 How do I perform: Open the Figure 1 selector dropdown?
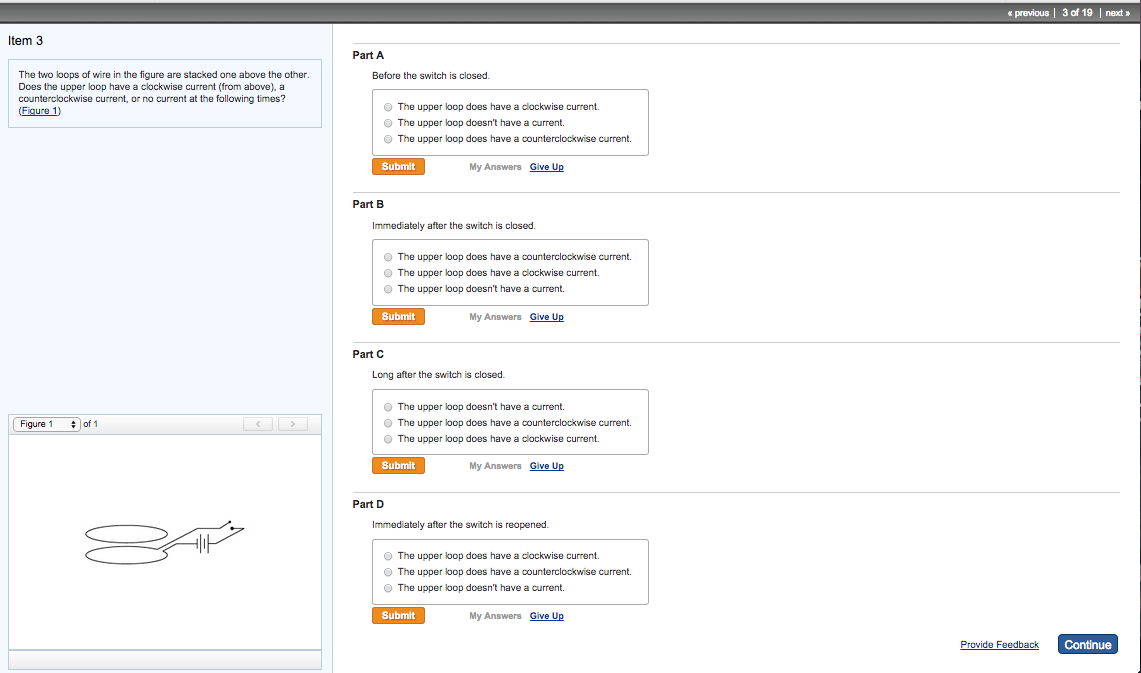tap(45, 424)
